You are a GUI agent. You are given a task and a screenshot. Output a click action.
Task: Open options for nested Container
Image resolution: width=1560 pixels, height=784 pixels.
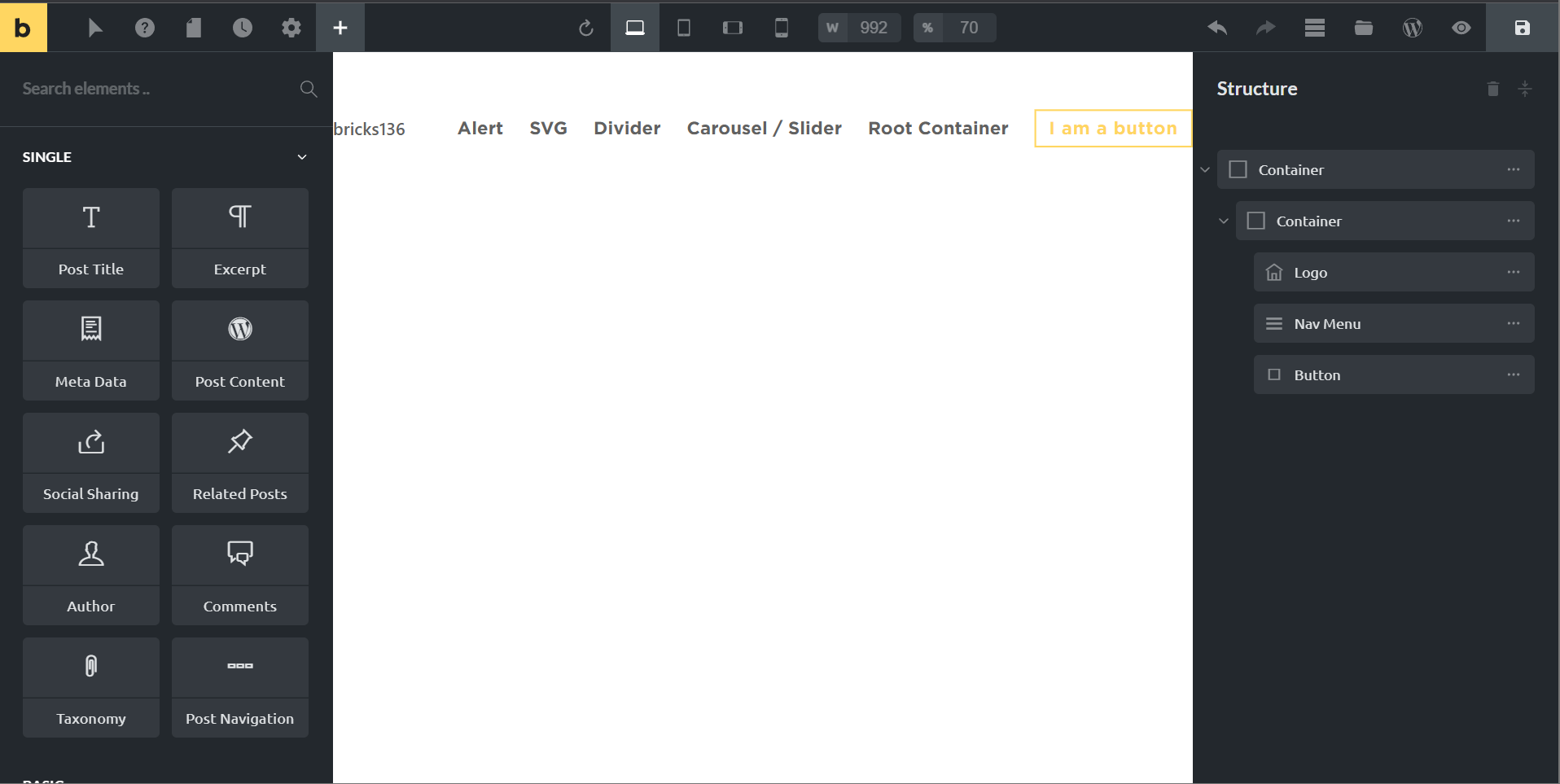point(1514,221)
